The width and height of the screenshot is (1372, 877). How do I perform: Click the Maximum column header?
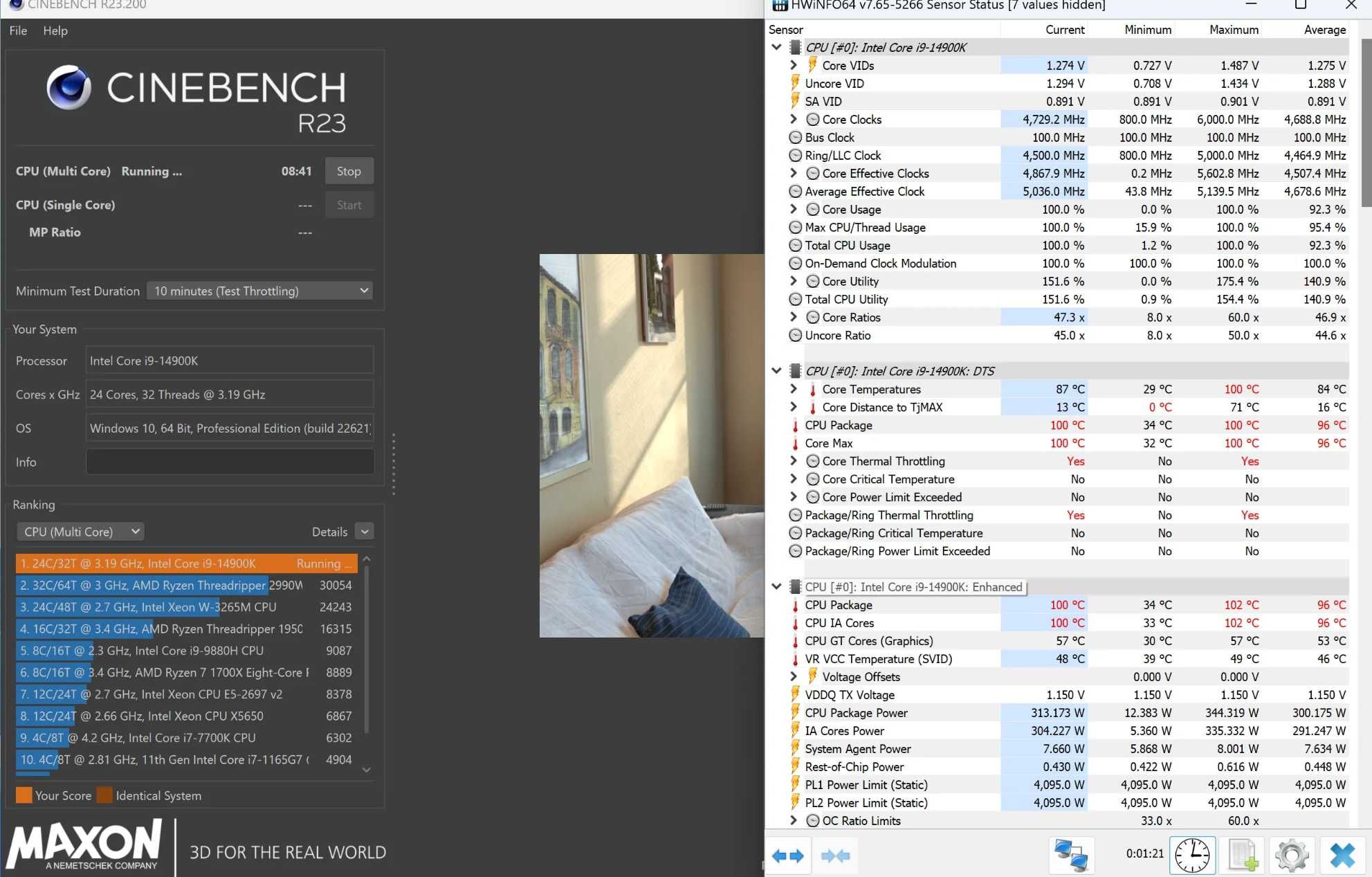point(1218,30)
